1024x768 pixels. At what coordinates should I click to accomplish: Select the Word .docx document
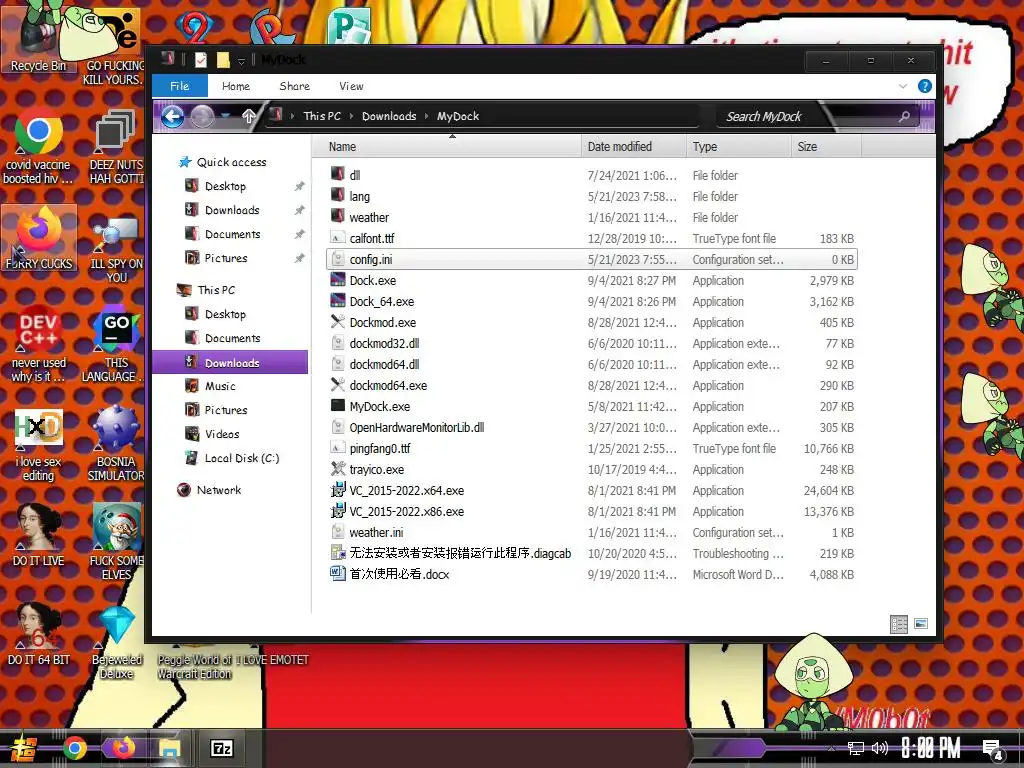[399, 575]
